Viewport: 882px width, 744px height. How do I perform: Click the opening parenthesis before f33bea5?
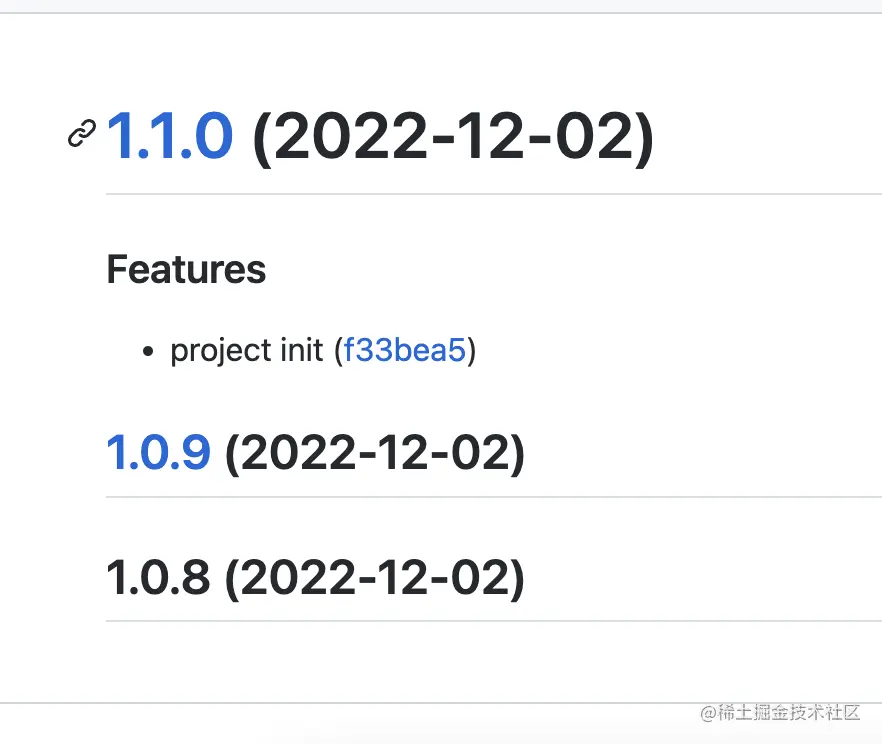pos(338,351)
